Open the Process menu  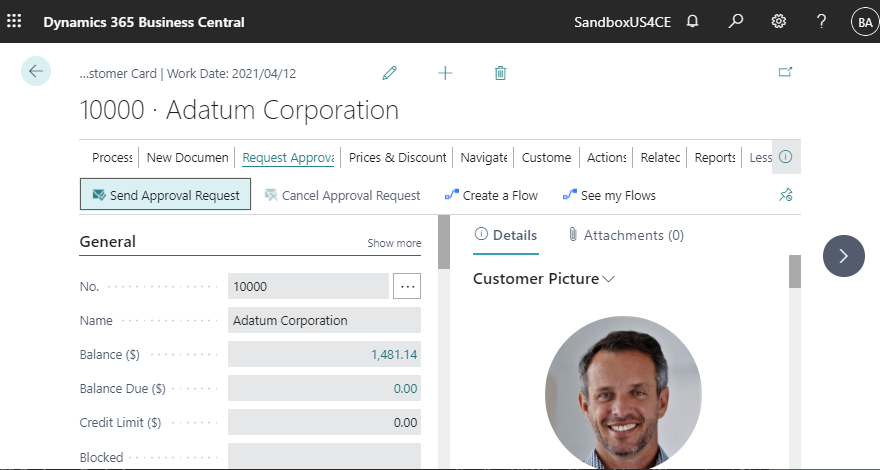(x=112, y=158)
